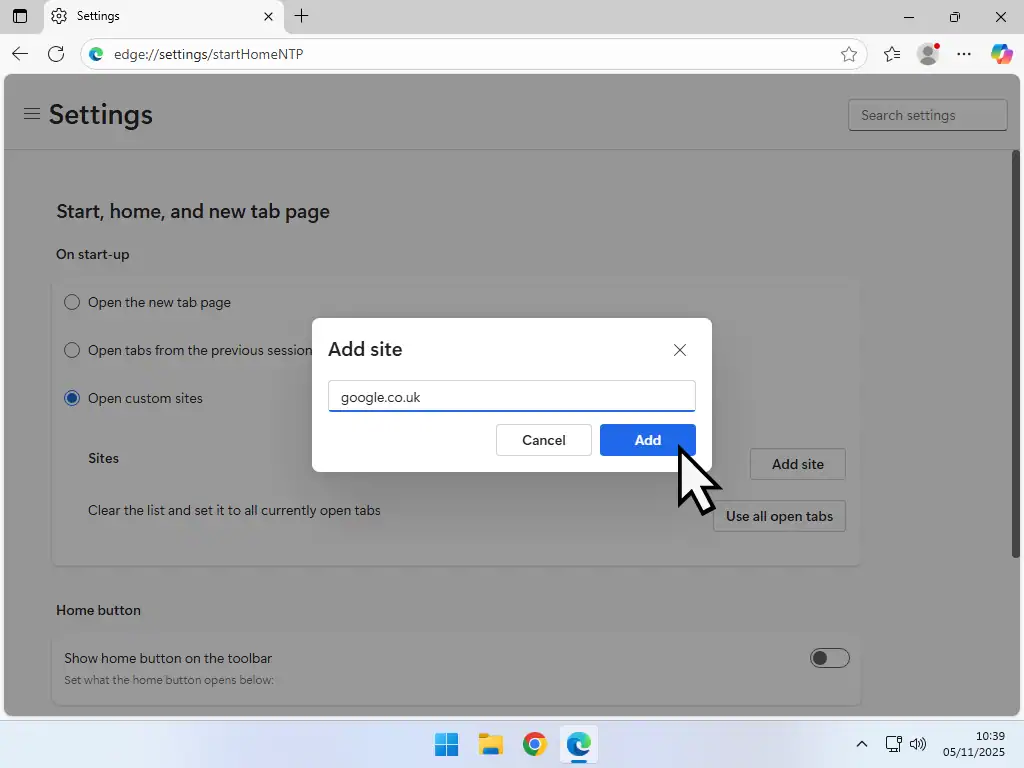Adjust the speaker volume in the tray

pos(918,744)
